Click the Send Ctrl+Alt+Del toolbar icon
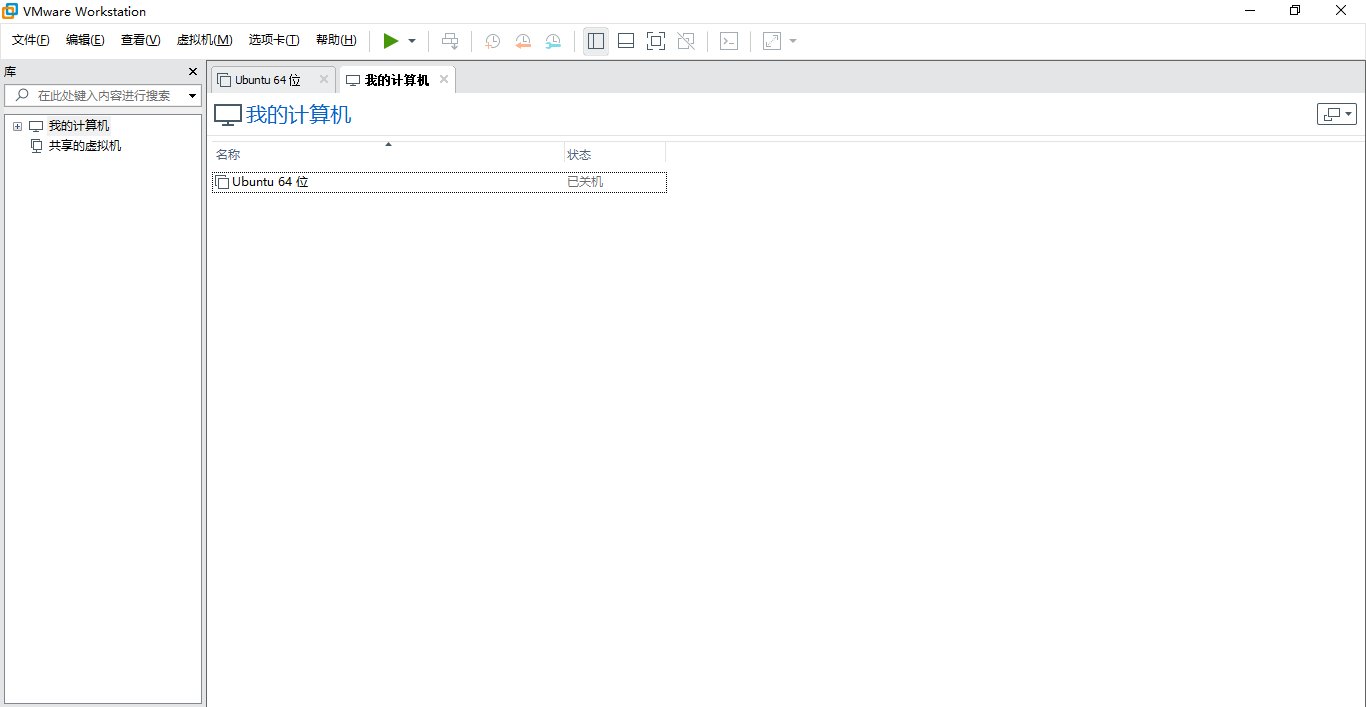Screen dimensions: 1366x707 pyautogui.click(x=450, y=41)
